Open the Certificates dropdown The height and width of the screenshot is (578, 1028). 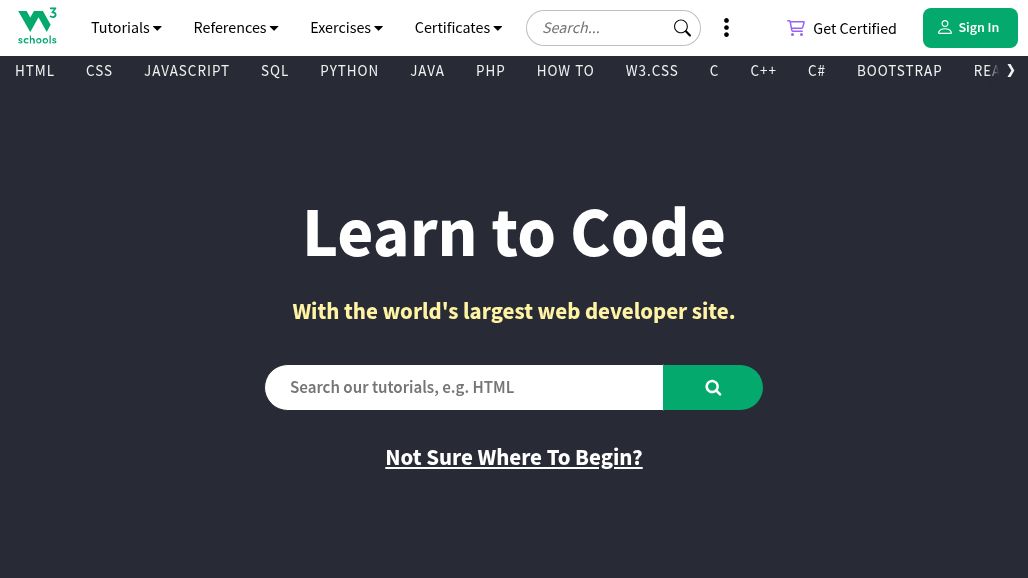[458, 28]
